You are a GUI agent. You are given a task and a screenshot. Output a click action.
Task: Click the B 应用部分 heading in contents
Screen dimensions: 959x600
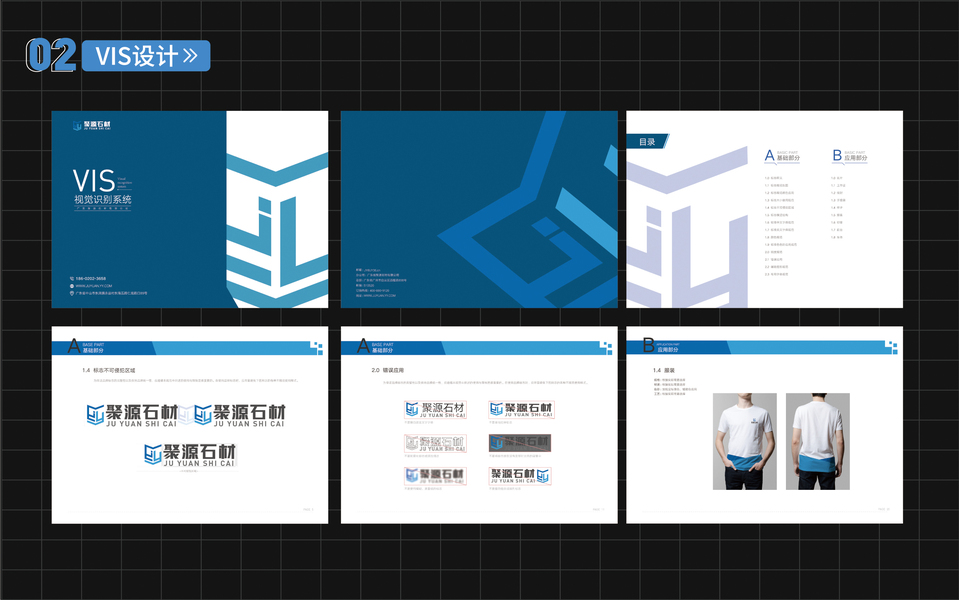[850, 156]
